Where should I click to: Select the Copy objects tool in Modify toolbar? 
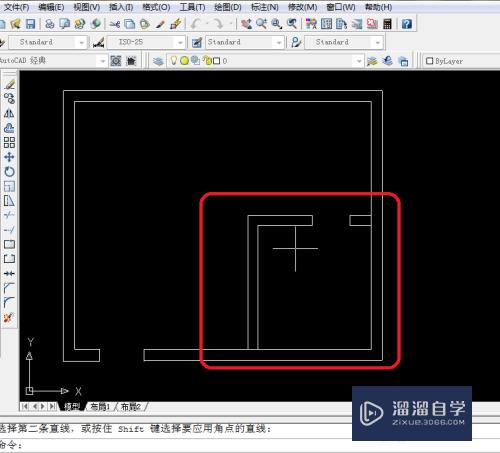[x=9, y=99]
